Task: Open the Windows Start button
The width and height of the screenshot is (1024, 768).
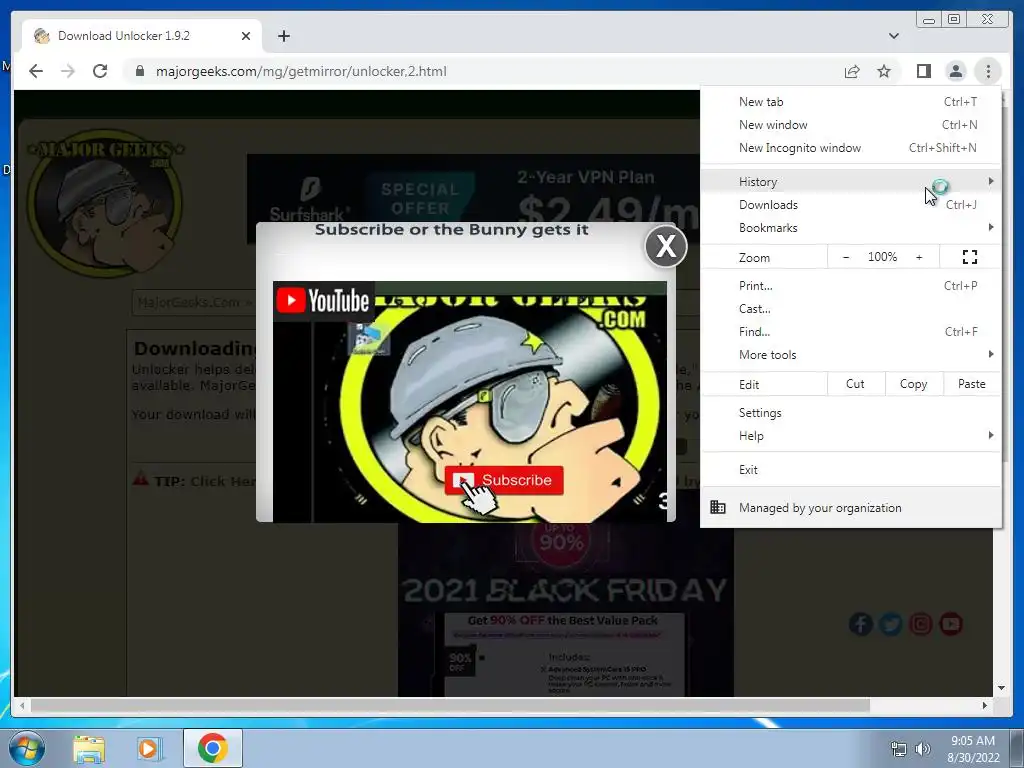Action: pos(27,748)
